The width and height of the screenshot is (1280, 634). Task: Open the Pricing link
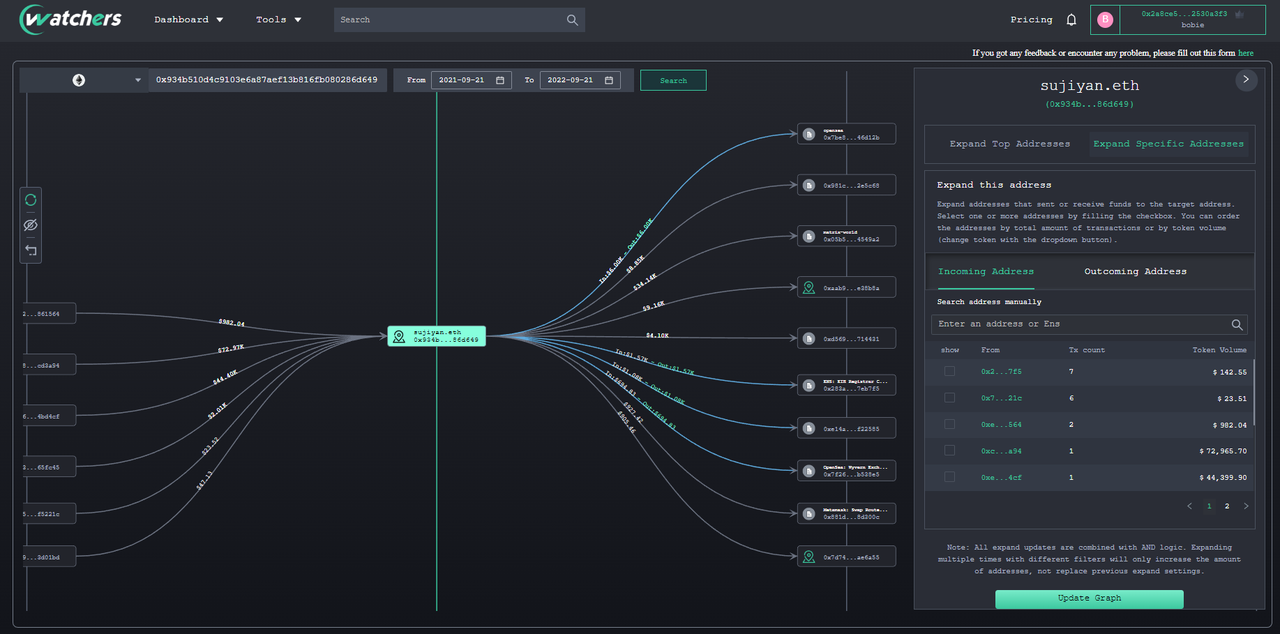tap(1031, 20)
